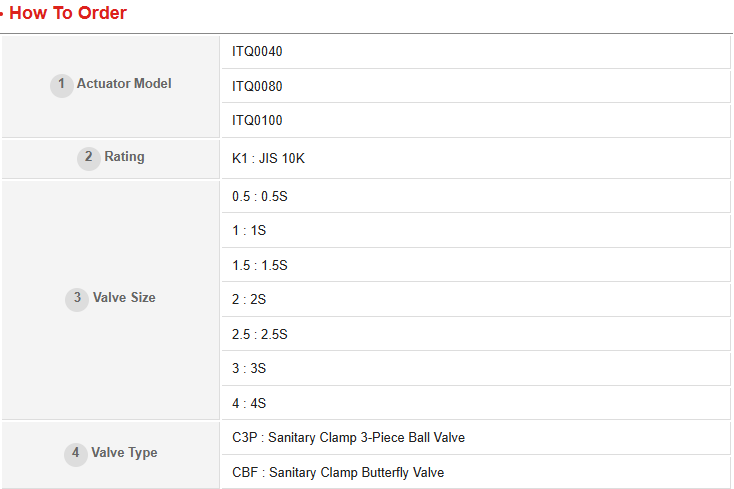This screenshot has width=734, height=489.
Task: Click the 4 : 4S valve size
Action: click(249, 404)
